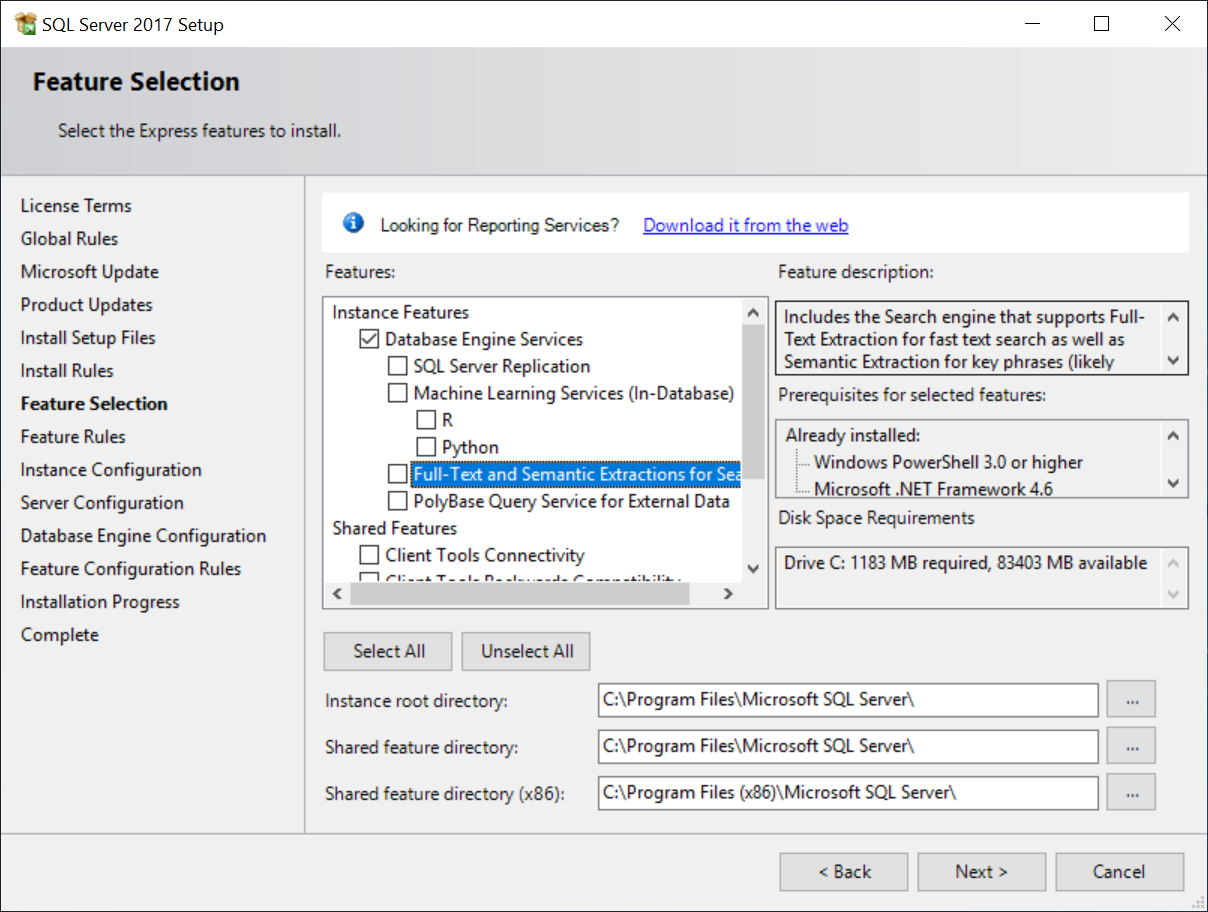Image resolution: width=1208 pixels, height=912 pixels.
Task: Select the Instance Configuration step
Action: 111,470
